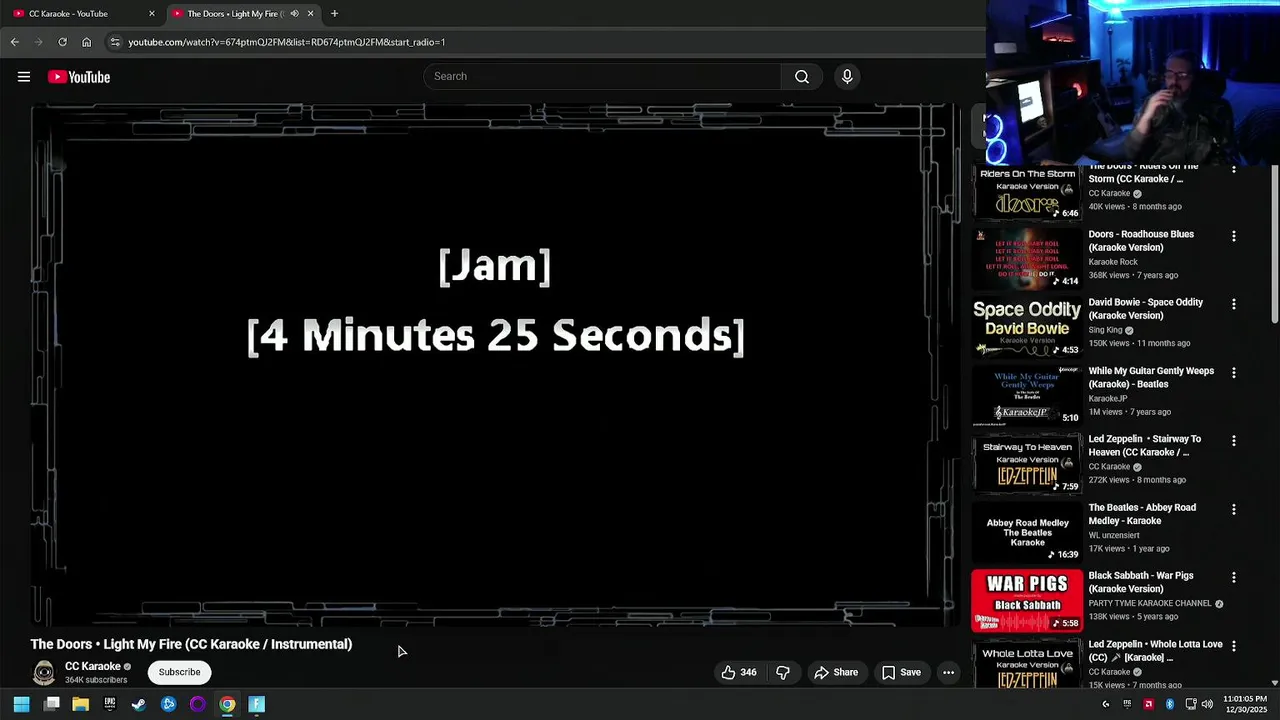Click the karaoke video player area
Image resolution: width=1280 pixels, height=720 pixels.
pos(495,365)
